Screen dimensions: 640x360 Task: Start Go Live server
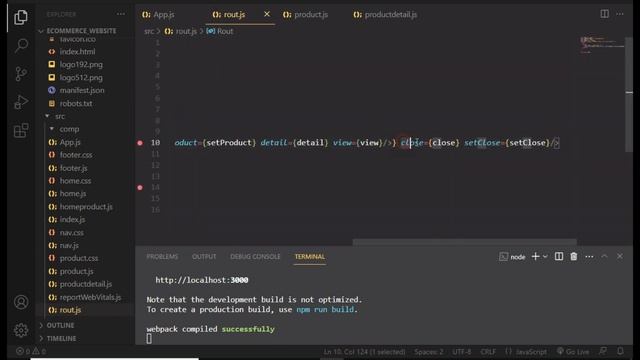[x=573, y=351]
